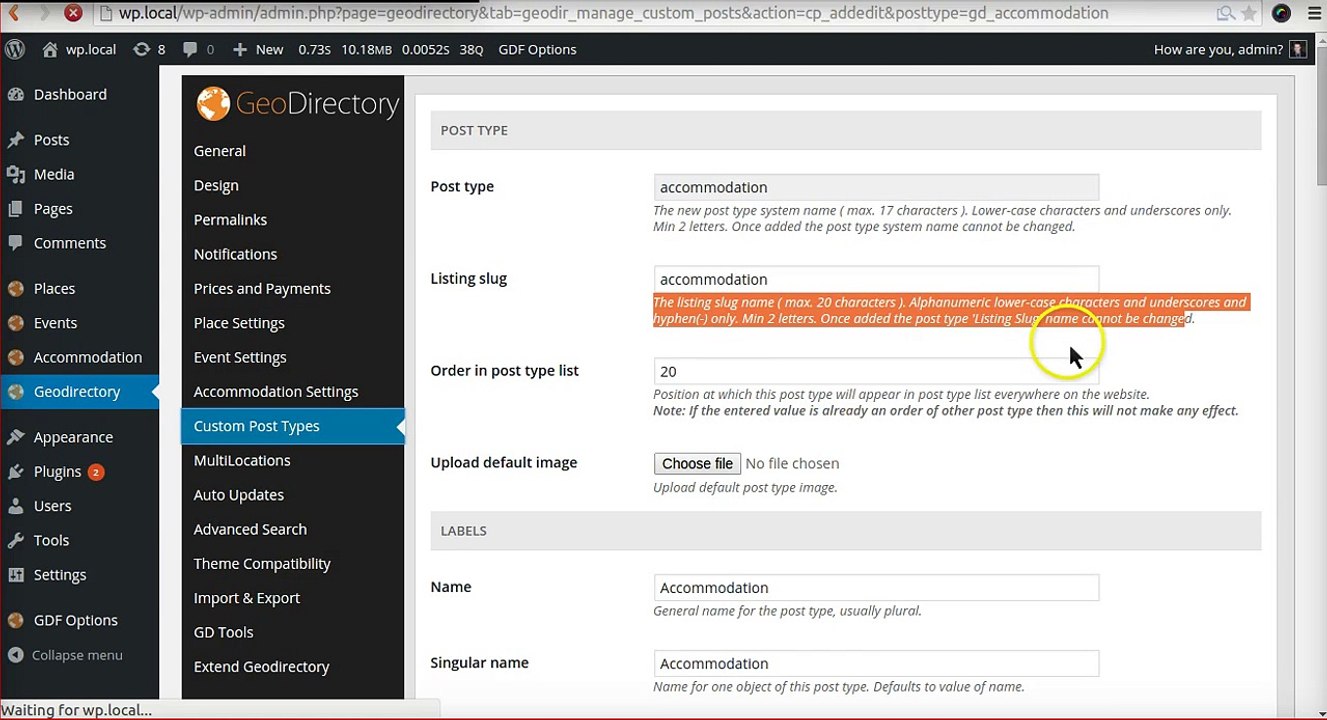The width and height of the screenshot is (1327, 720).
Task: Click the Listing slug input field
Action: point(876,279)
